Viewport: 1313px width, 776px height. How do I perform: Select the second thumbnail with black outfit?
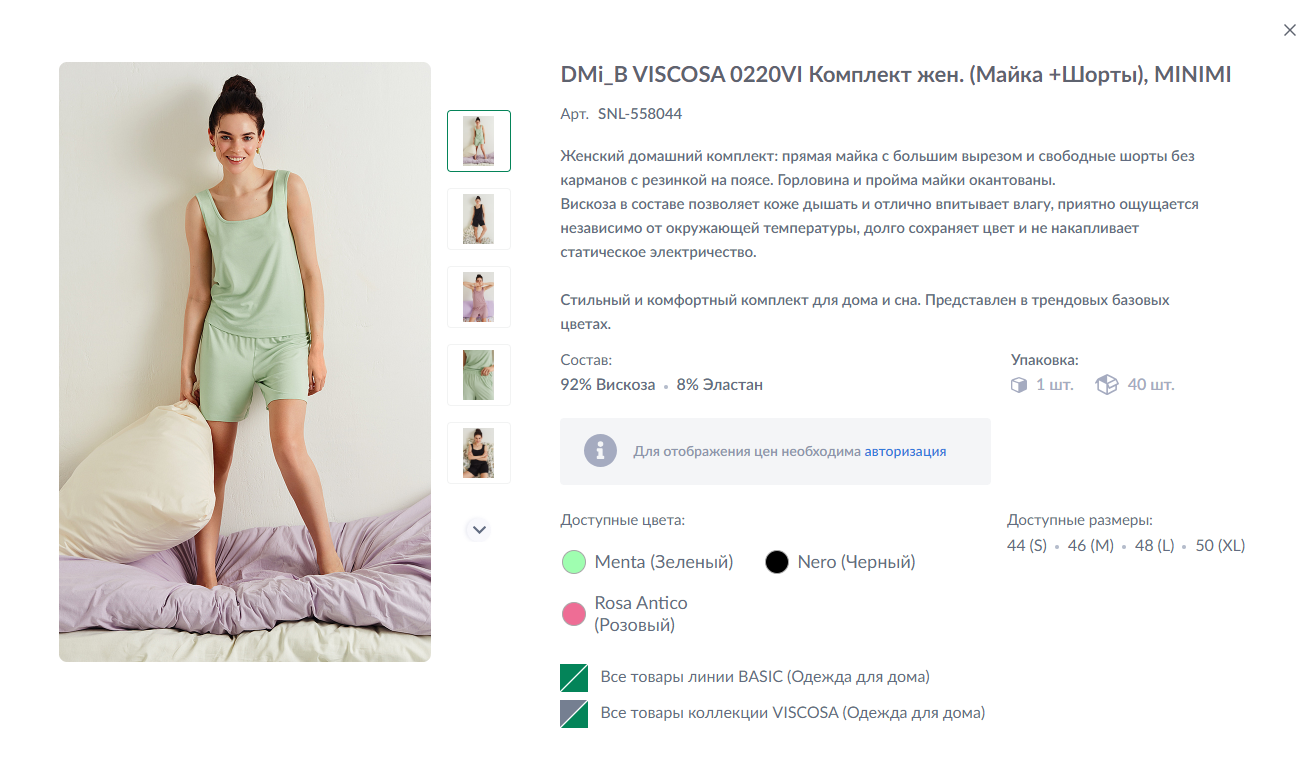[x=479, y=219]
